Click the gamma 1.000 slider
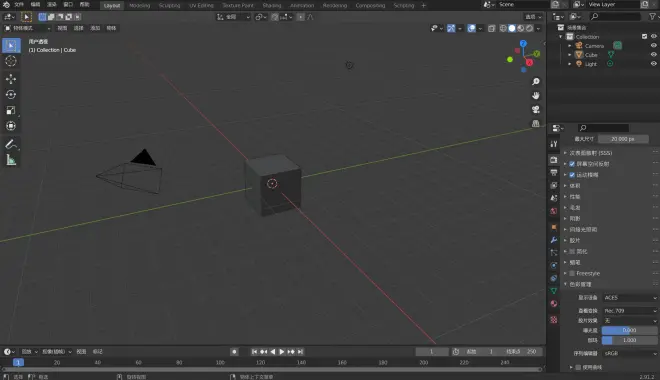The width and height of the screenshot is (660, 380). tap(629, 340)
